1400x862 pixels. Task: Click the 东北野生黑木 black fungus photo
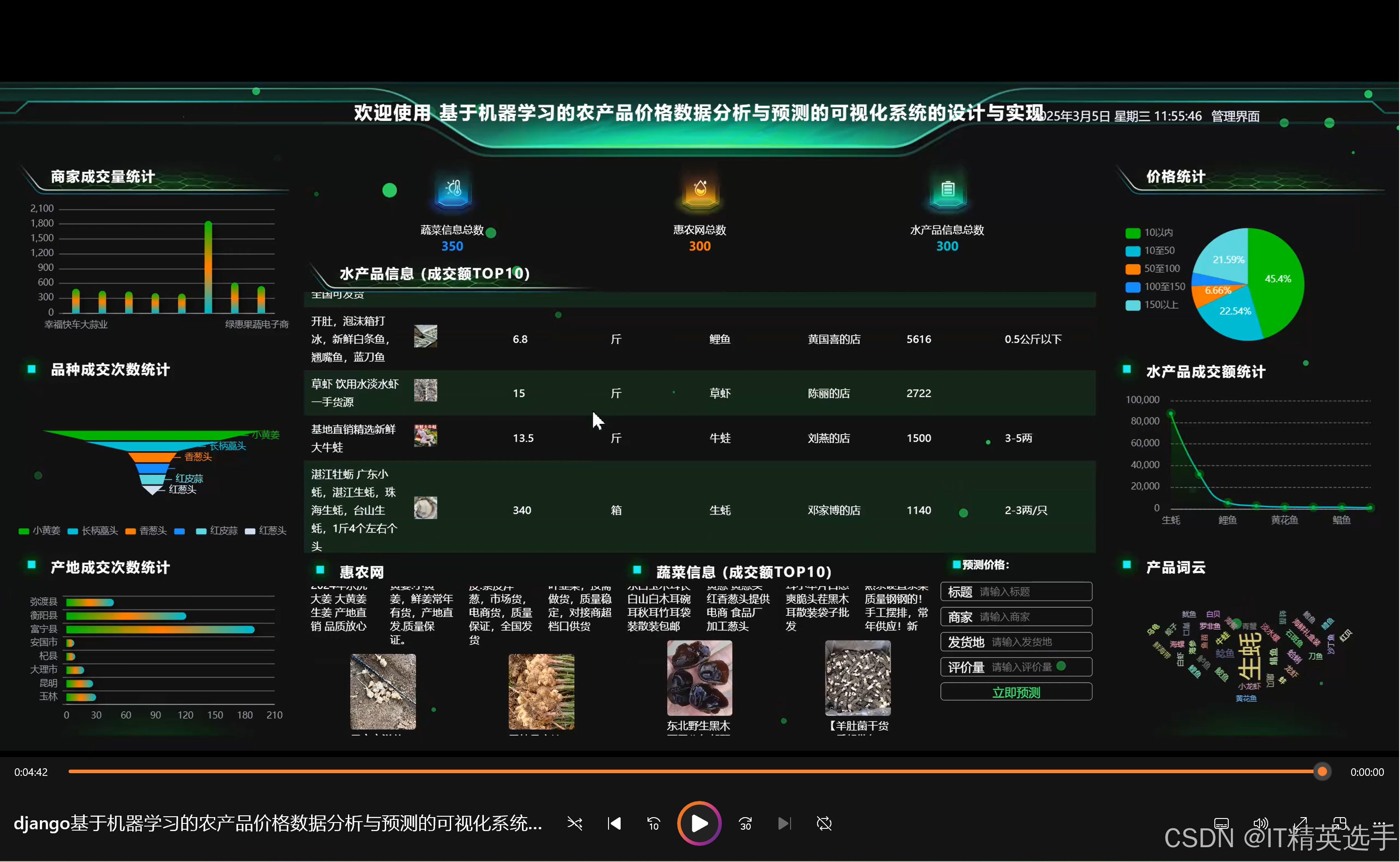click(700, 678)
